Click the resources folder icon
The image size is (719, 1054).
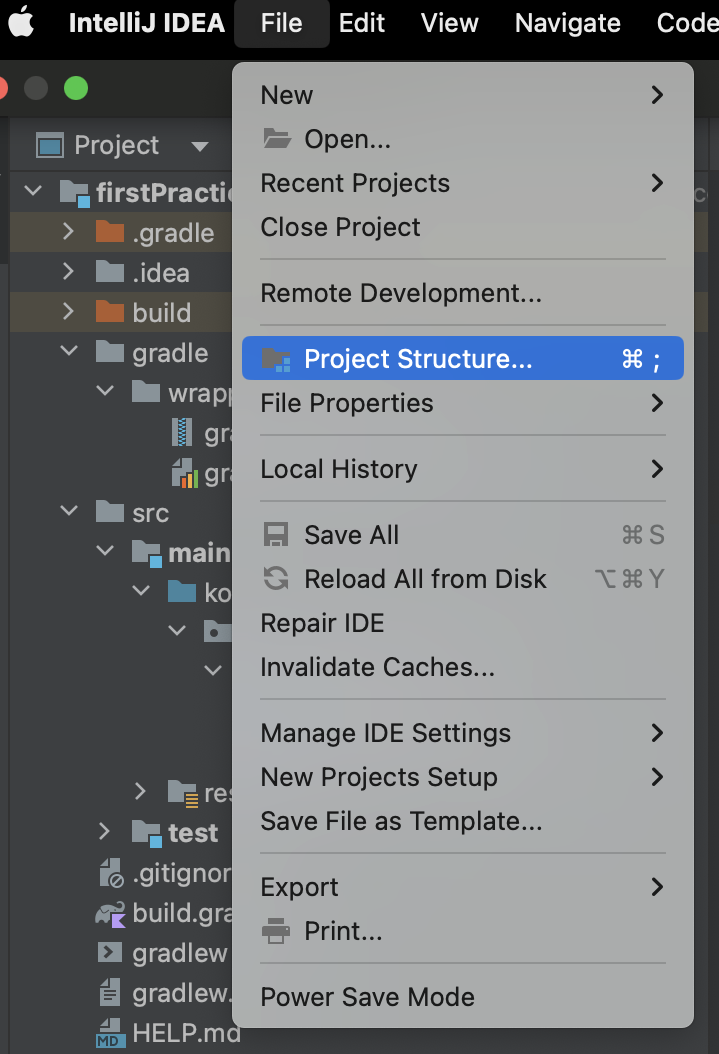(183, 793)
